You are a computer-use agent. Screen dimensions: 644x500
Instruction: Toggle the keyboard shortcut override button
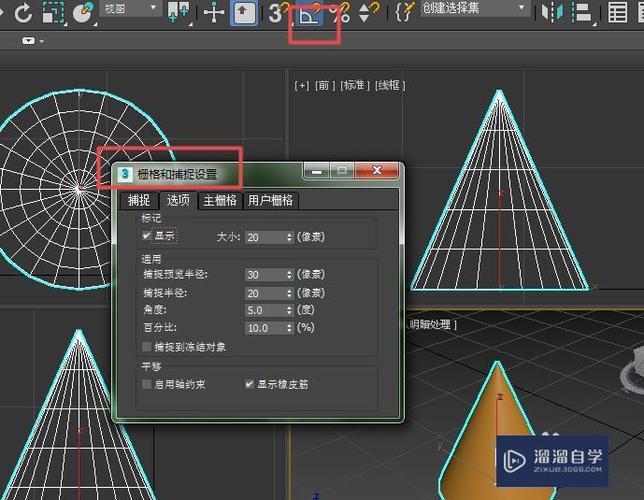[x=244, y=12]
